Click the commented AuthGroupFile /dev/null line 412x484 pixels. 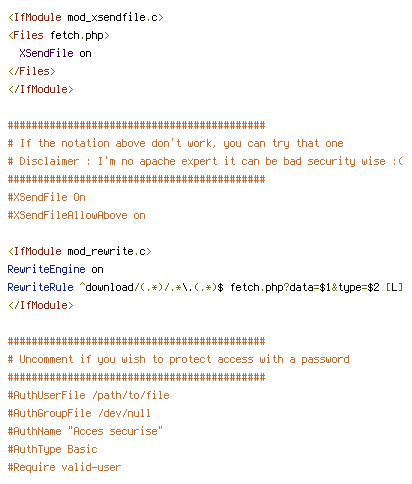(x=79, y=413)
